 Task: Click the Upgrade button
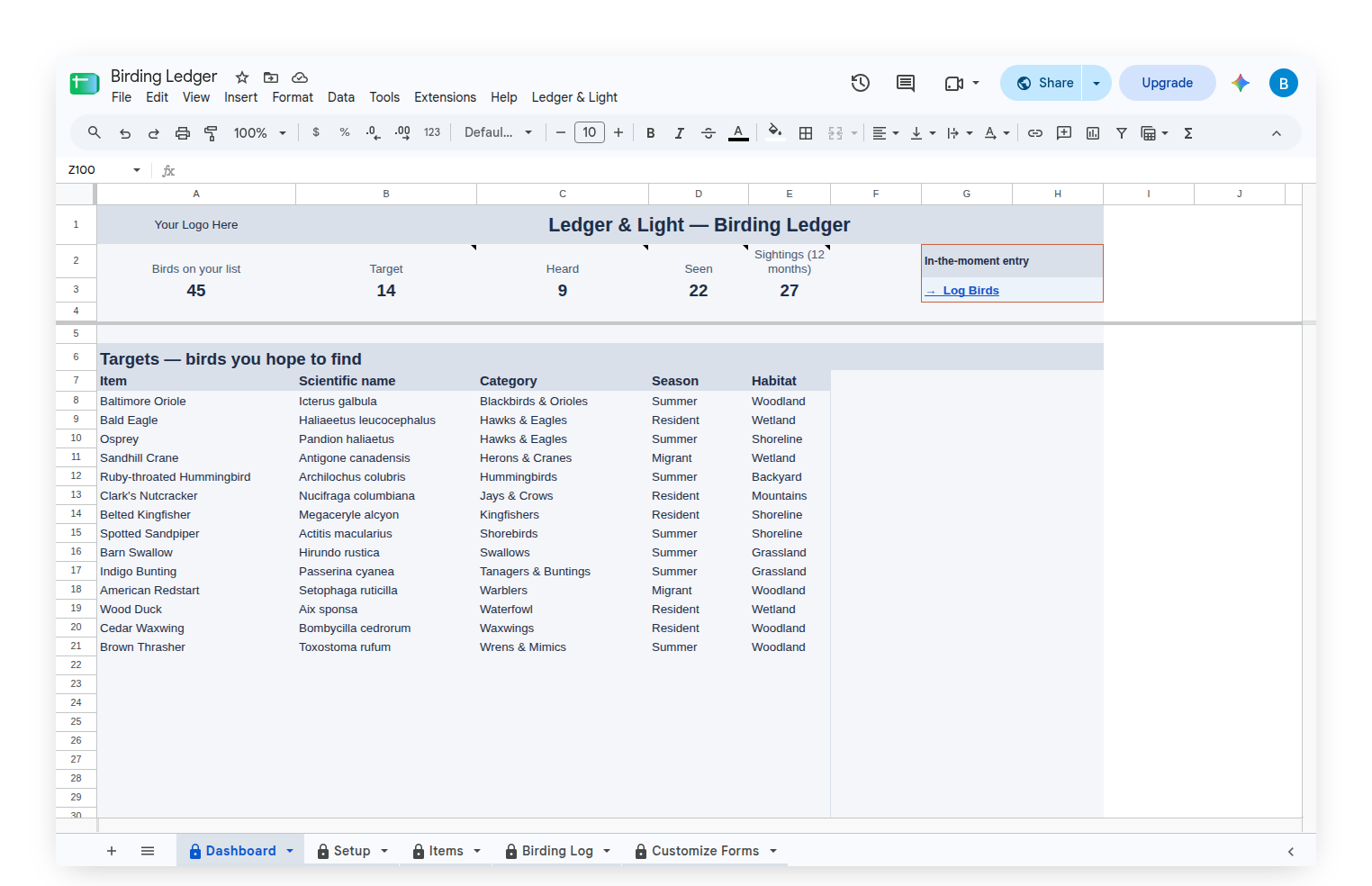(x=1167, y=83)
